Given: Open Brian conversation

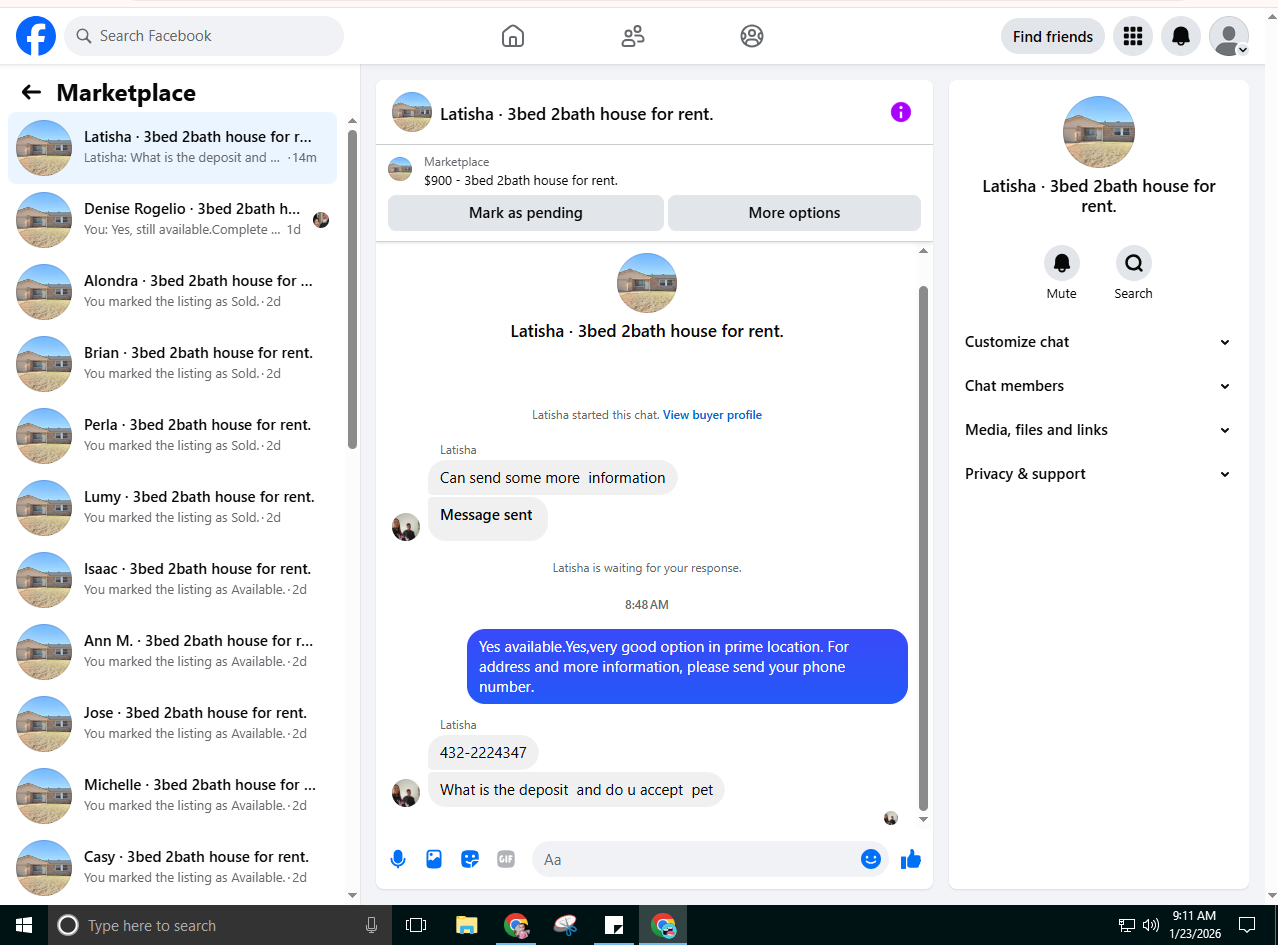Looking at the screenshot, I should (x=172, y=364).
